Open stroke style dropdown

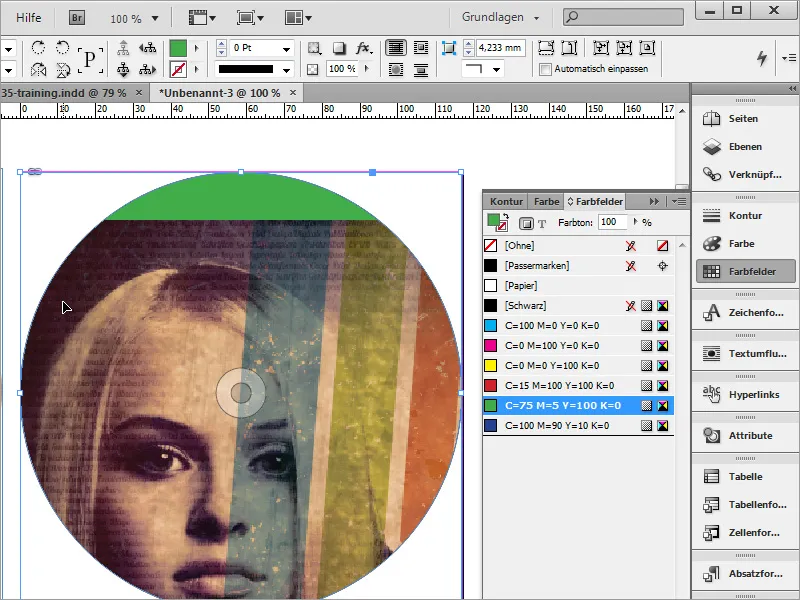tap(287, 69)
